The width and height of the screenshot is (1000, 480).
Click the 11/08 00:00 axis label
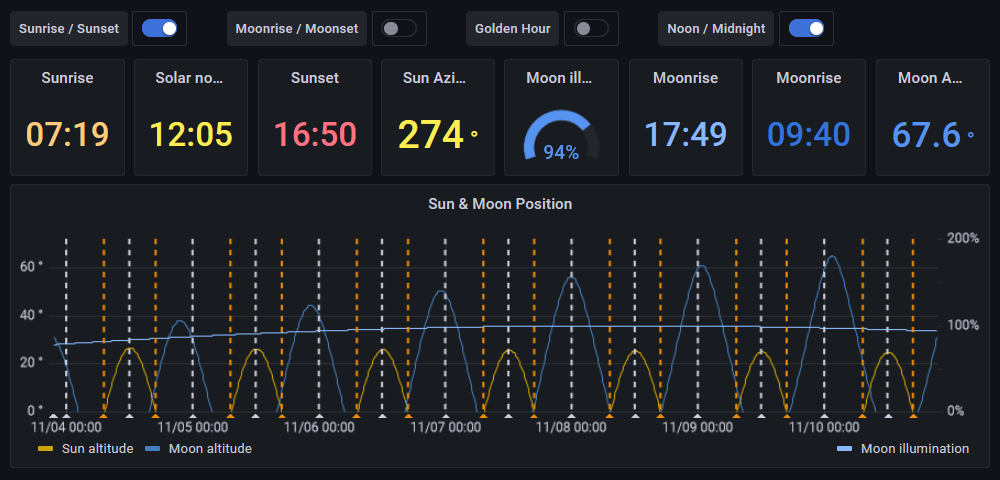(571, 426)
